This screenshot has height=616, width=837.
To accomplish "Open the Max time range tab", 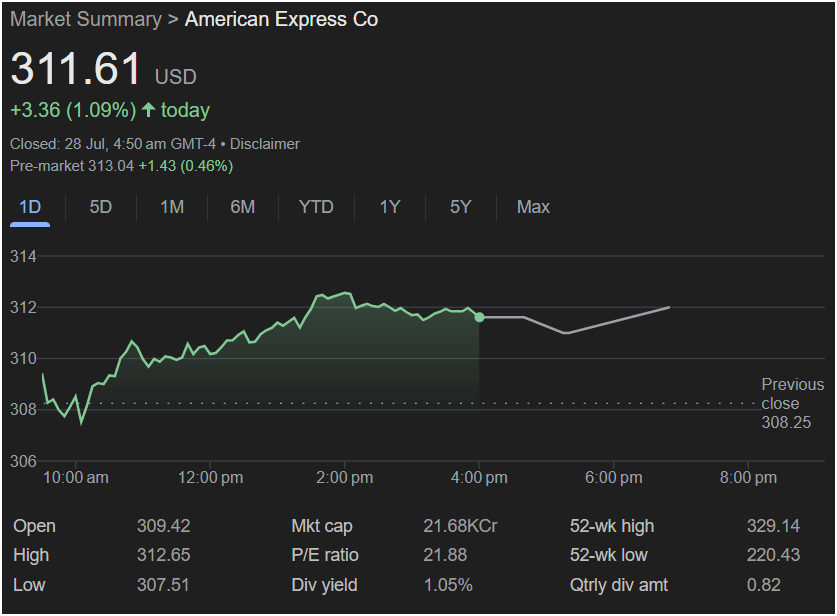I will coord(533,207).
